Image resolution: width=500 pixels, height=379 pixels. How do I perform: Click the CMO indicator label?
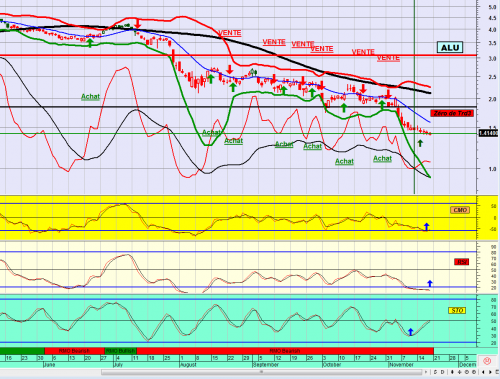460,210
